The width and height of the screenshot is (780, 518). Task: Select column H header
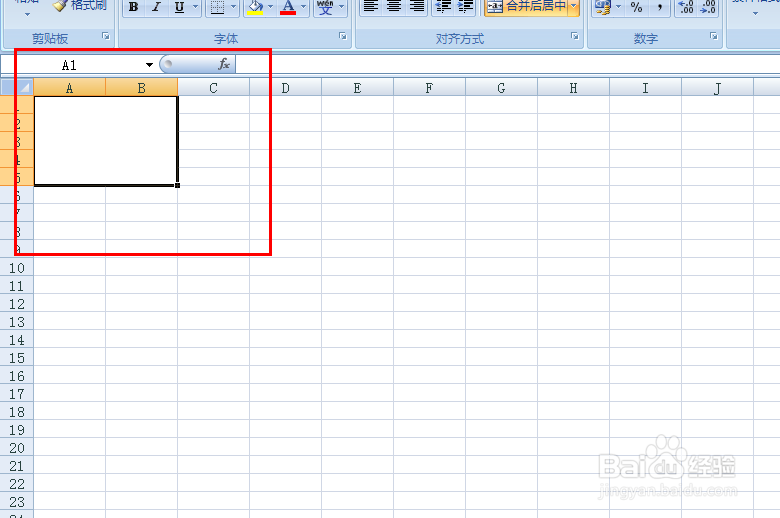point(573,88)
